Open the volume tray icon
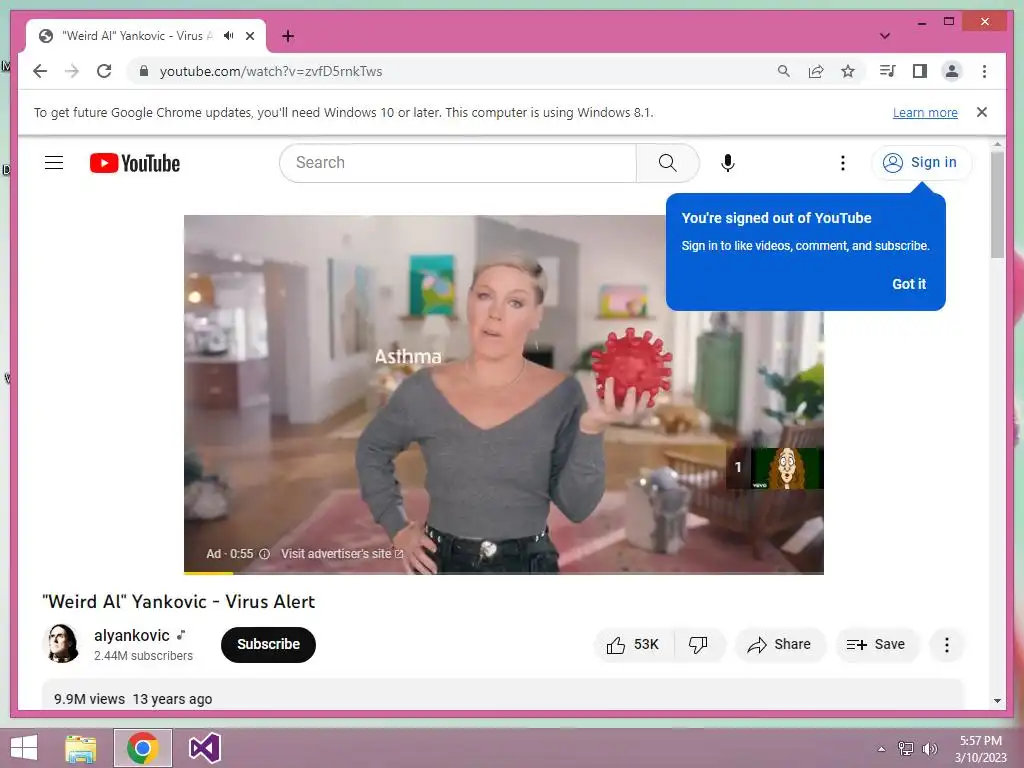 click(x=930, y=748)
